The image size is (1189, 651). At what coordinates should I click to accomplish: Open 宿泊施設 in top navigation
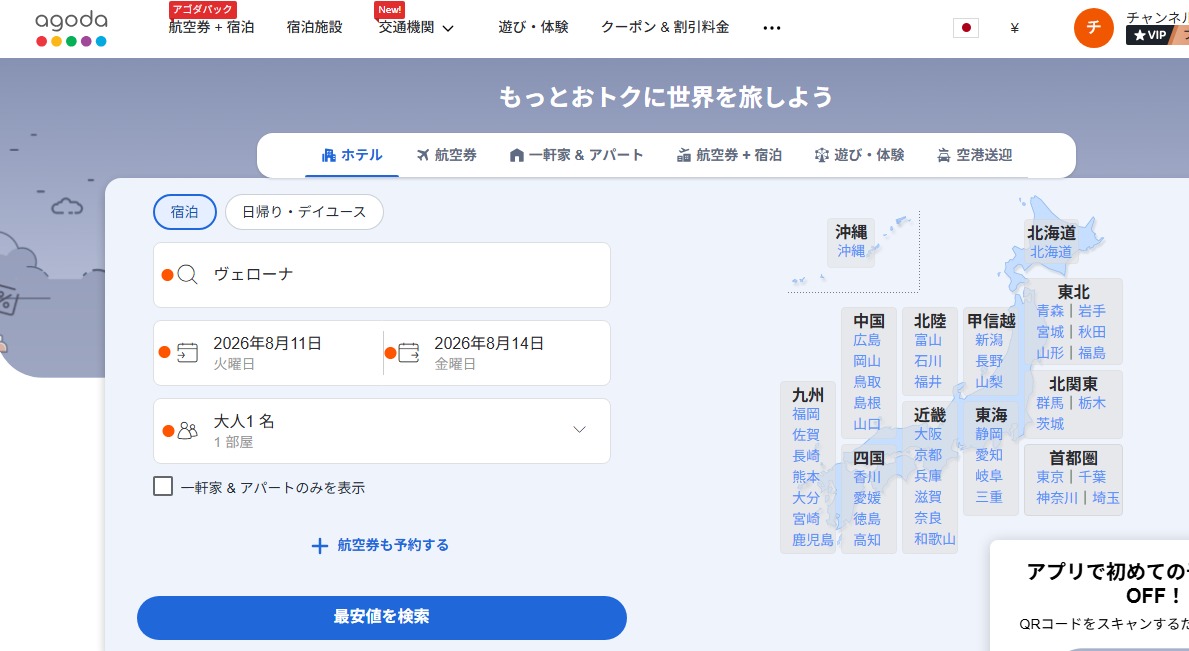pos(315,27)
